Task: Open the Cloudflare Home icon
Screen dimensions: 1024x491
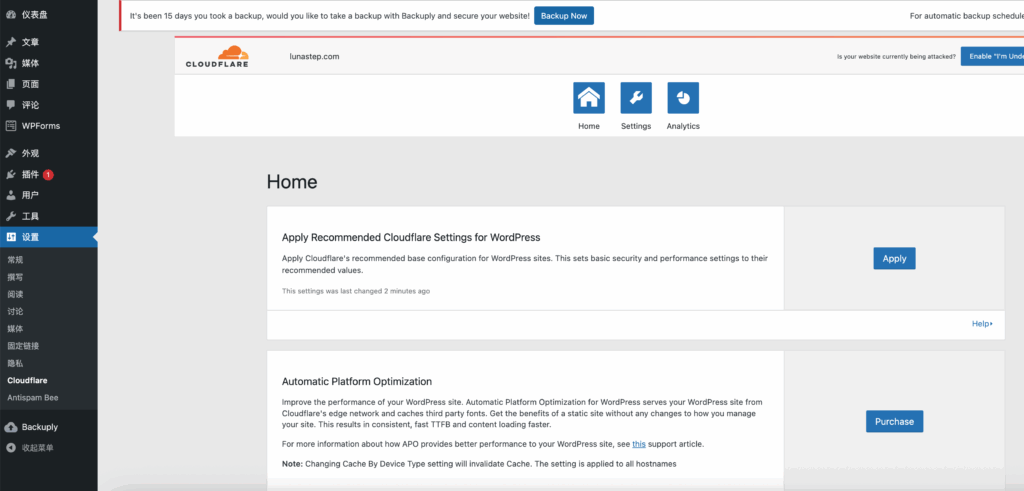Action: (x=588, y=98)
